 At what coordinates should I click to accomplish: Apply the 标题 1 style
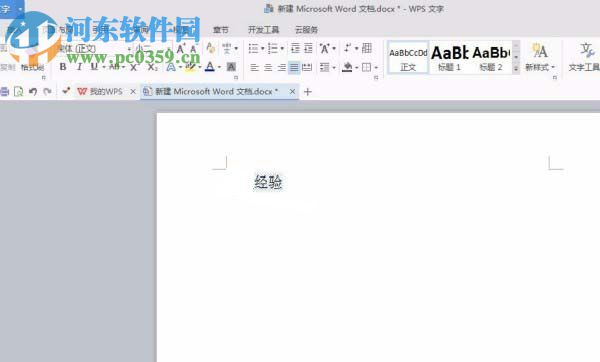pos(449,57)
